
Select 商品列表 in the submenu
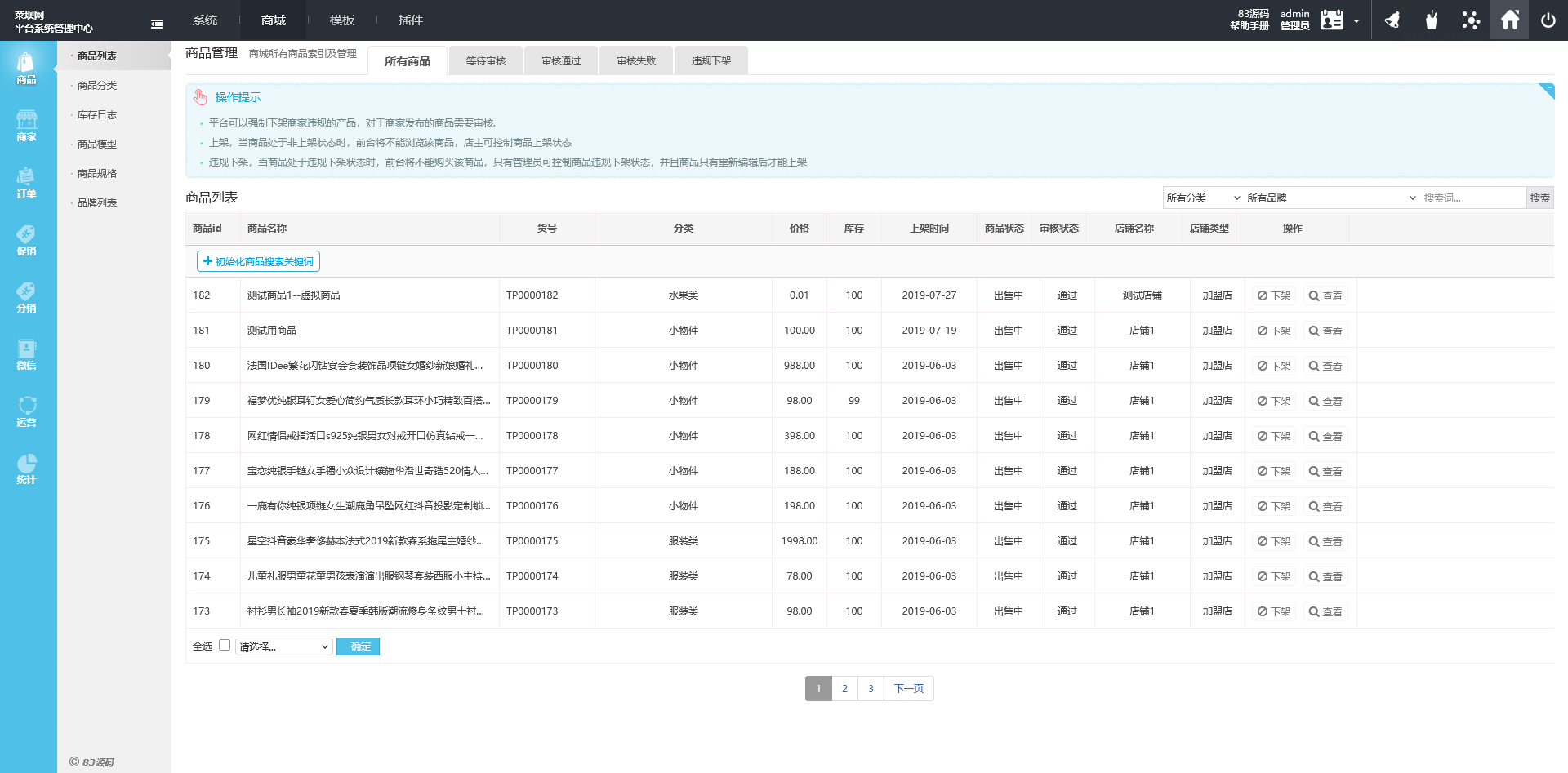click(97, 56)
